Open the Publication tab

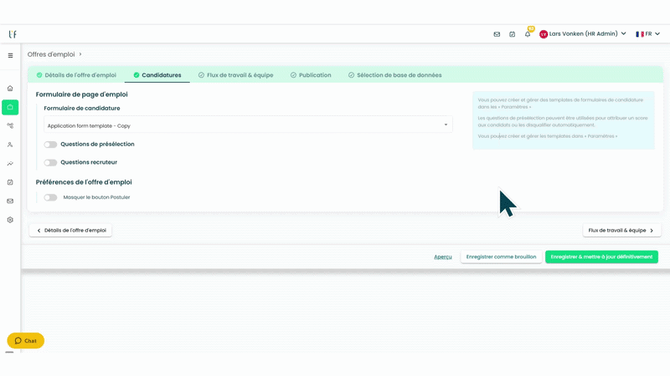pos(311,75)
